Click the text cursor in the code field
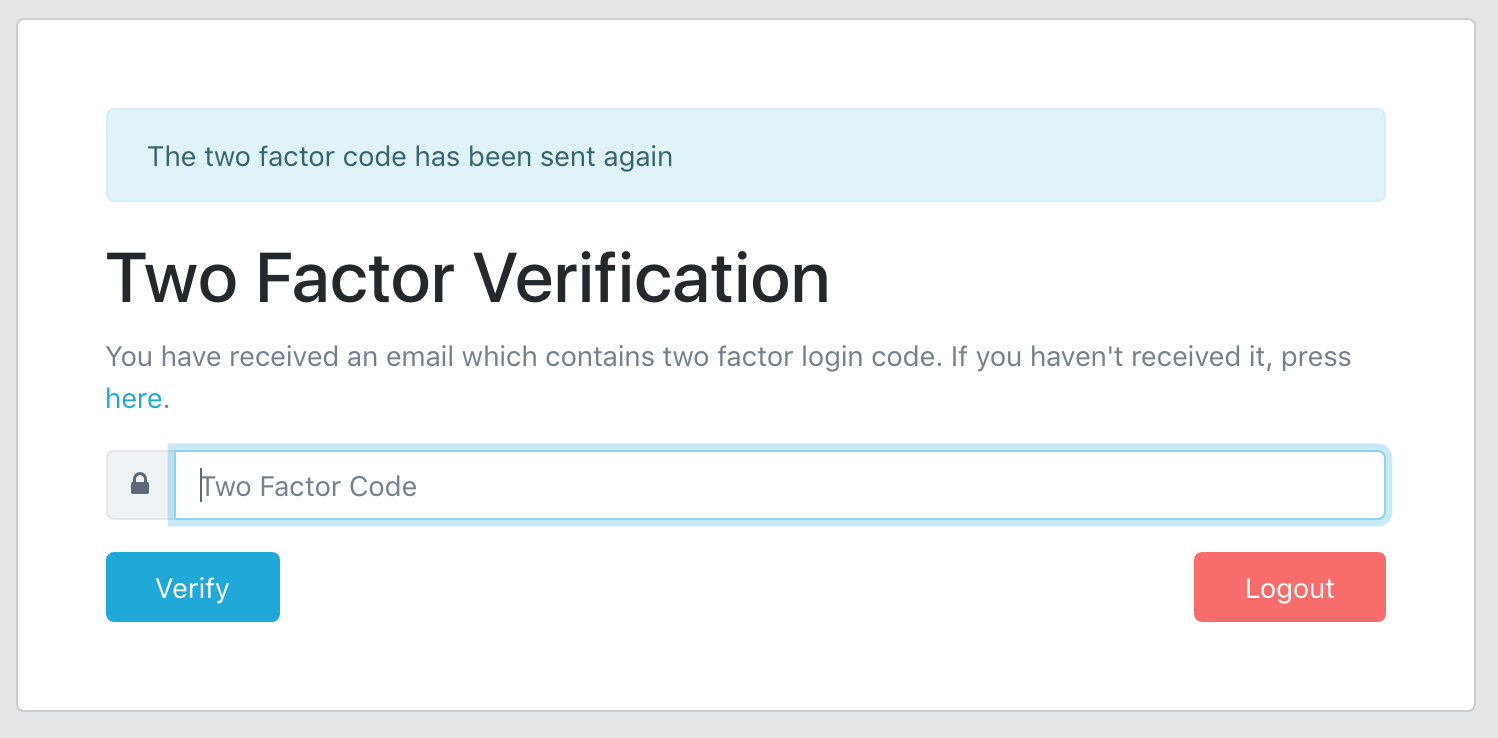This screenshot has width=1498, height=738. (200, 485)
